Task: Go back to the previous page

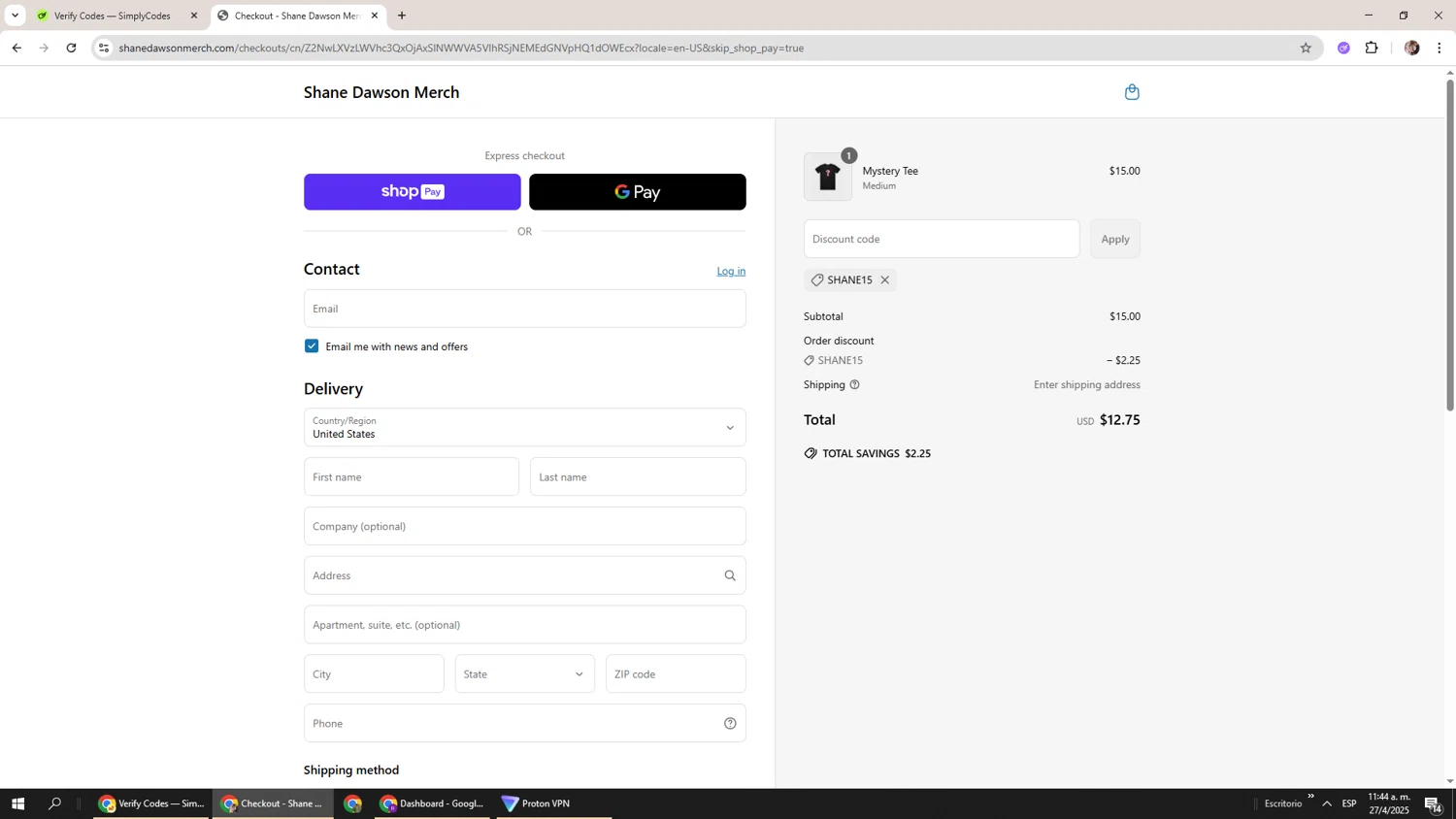Action: (17, 48)
